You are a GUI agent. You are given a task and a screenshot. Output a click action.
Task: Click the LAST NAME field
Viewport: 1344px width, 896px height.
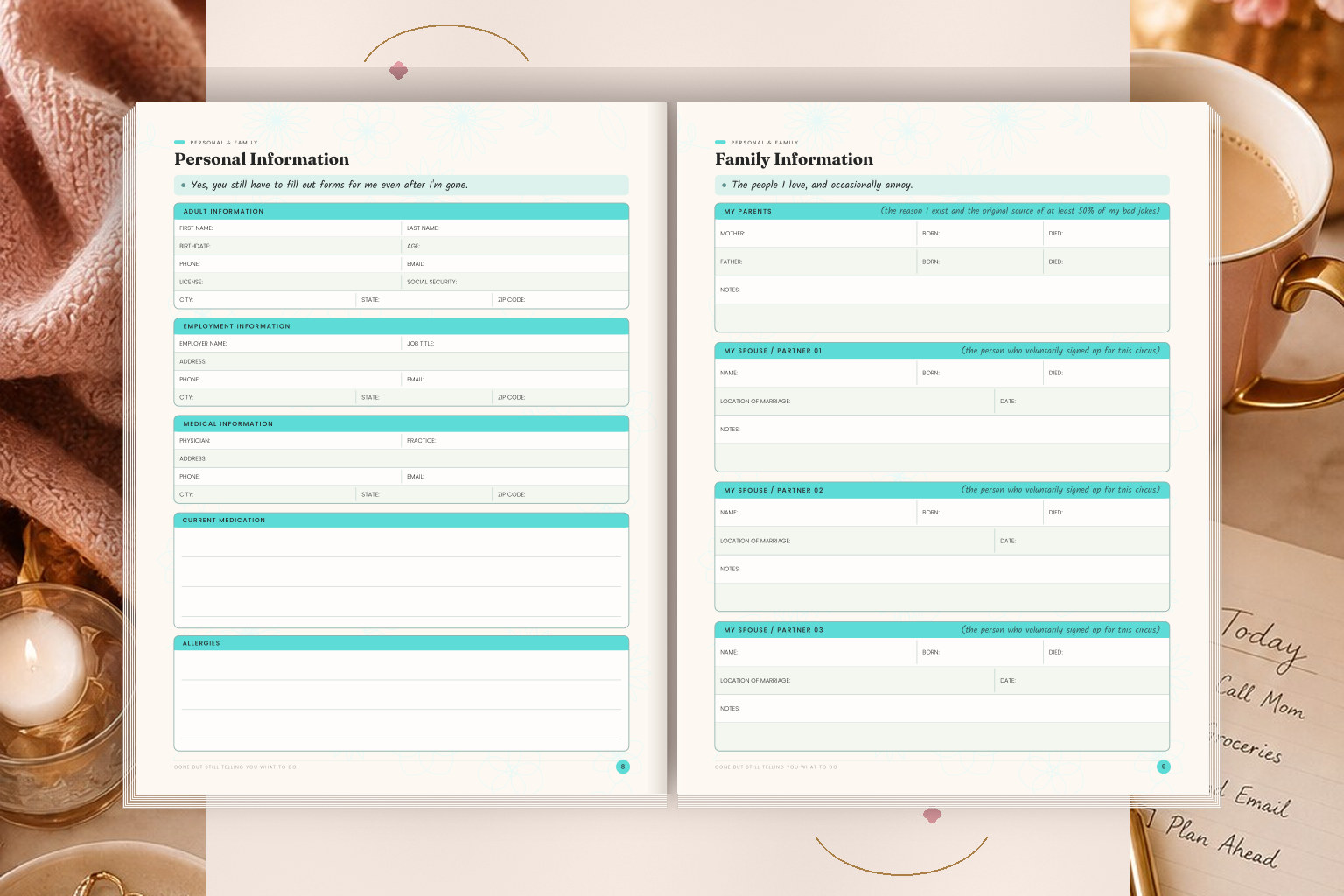[515, 228]
